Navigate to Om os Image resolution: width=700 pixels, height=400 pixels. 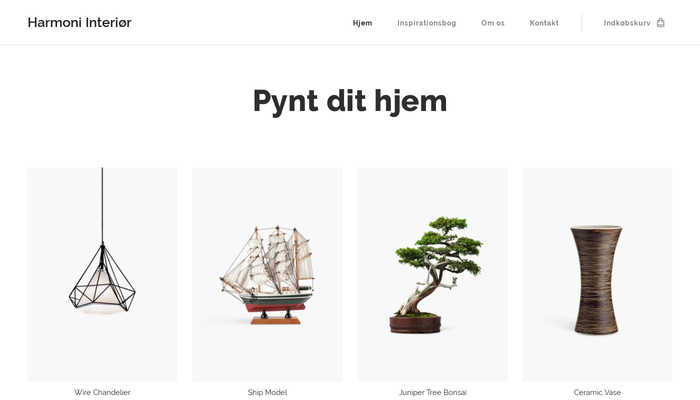[493, 23]
